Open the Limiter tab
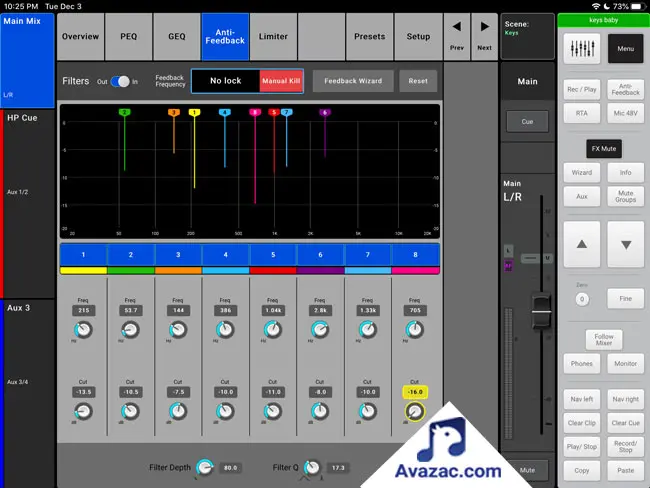This screenshot has height=488, width=650. click(x=273, y=36)
